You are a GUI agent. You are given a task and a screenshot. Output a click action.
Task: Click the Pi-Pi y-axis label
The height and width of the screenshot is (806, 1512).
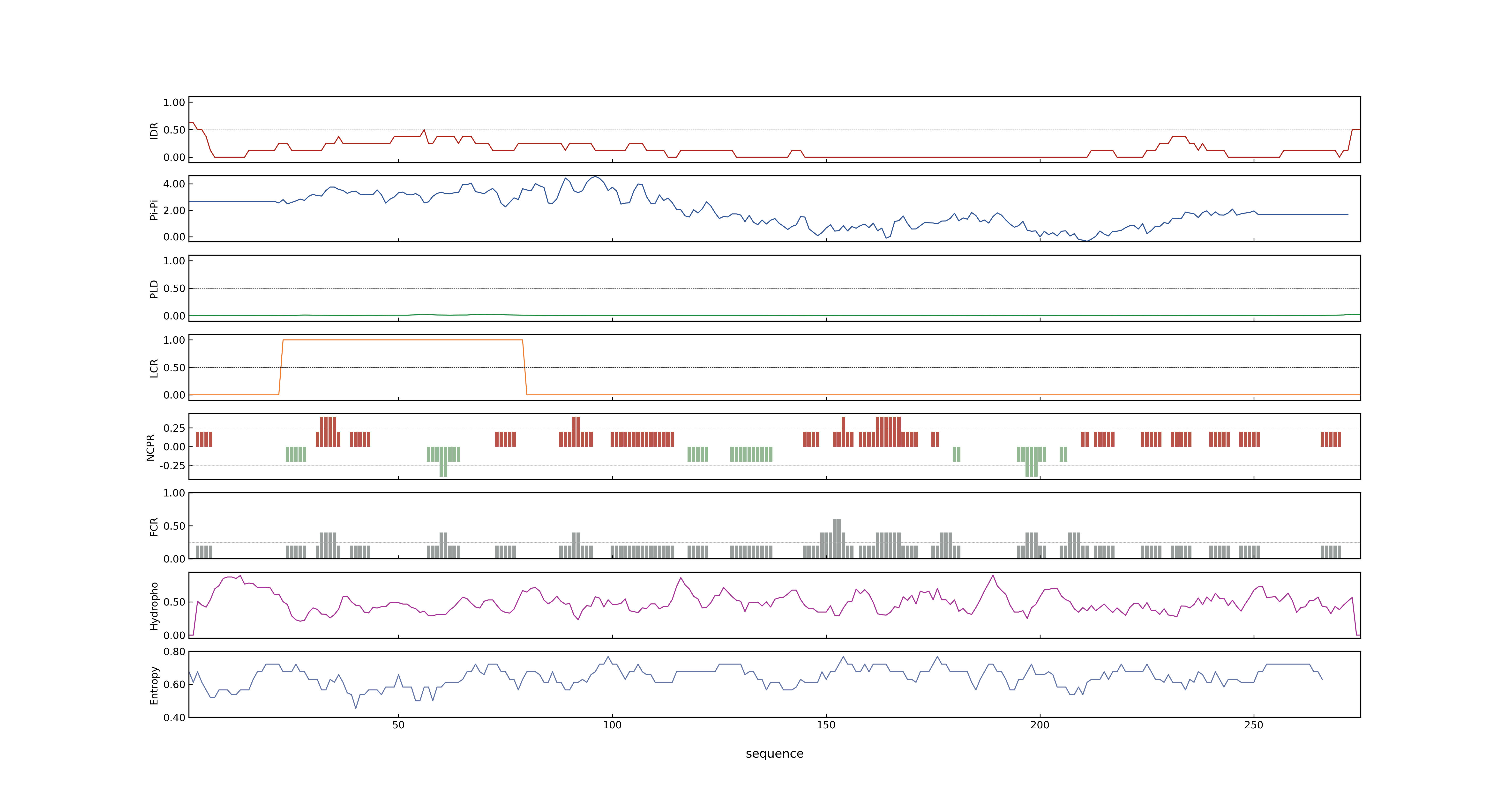[x=154, y=209]
